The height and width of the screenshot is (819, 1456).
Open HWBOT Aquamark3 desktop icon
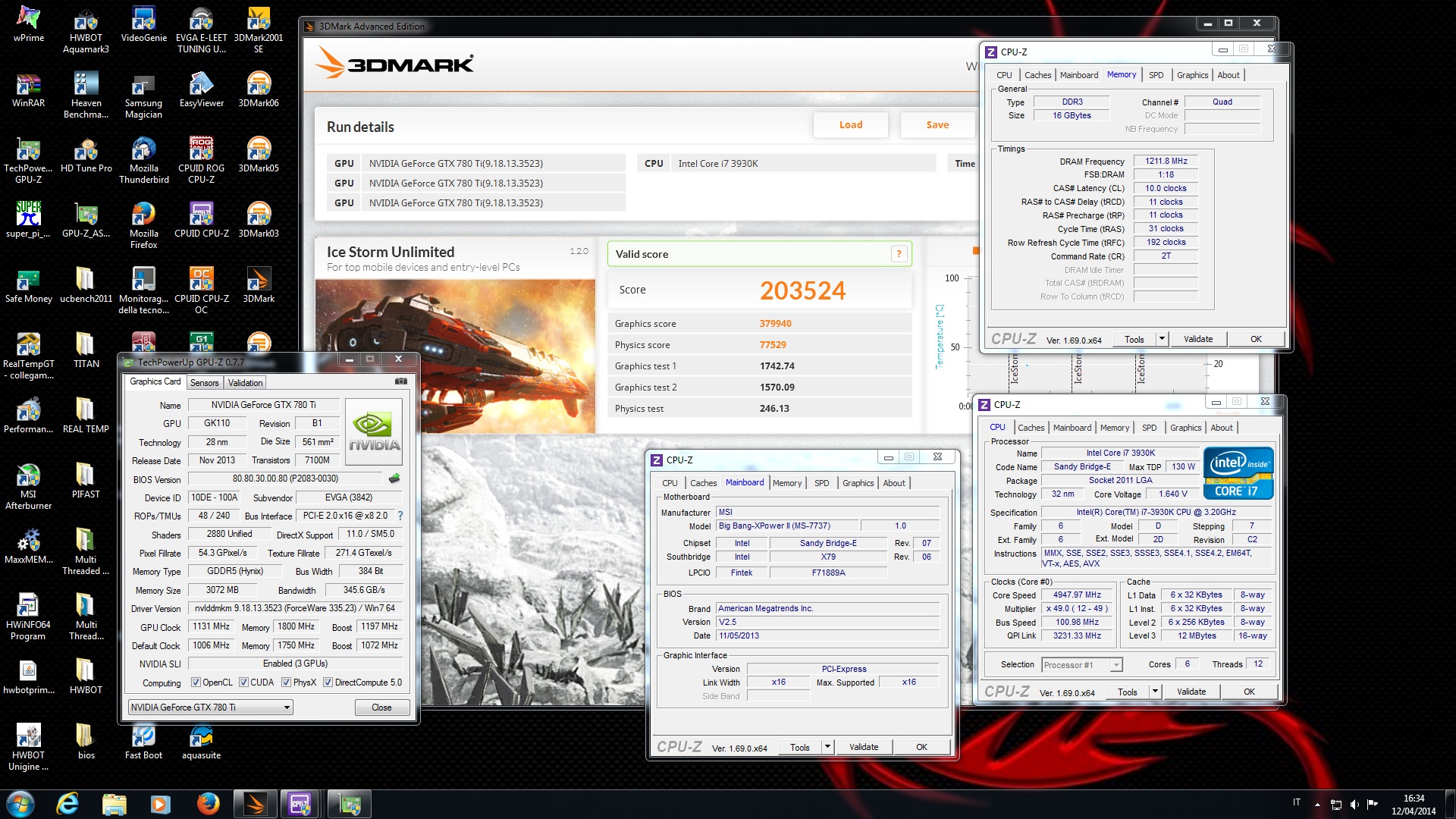[86, 30]
